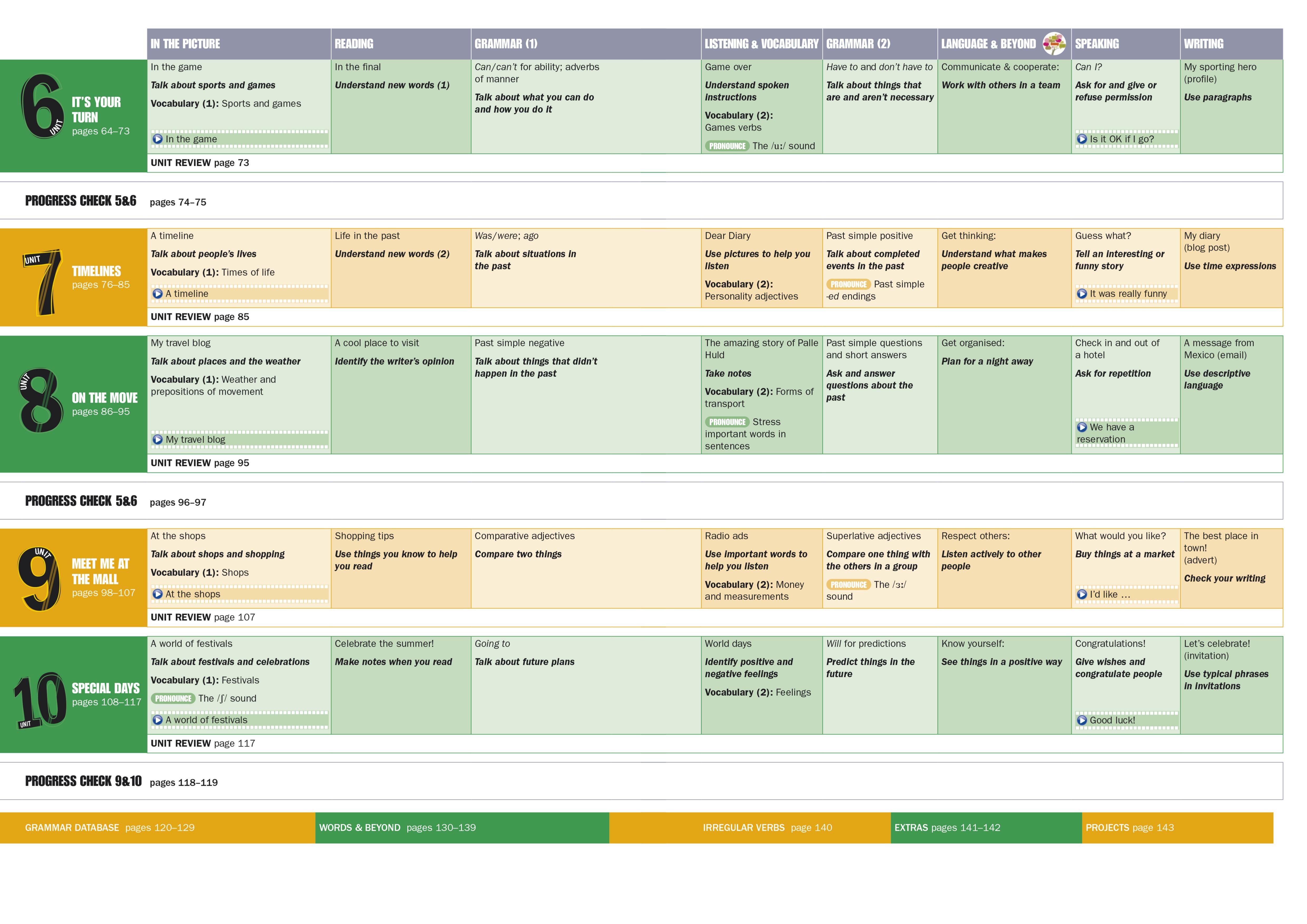Click the 'At the shops' play icon
The width and height of the screenshot is (1307, 924).
(x=158, y=594)
